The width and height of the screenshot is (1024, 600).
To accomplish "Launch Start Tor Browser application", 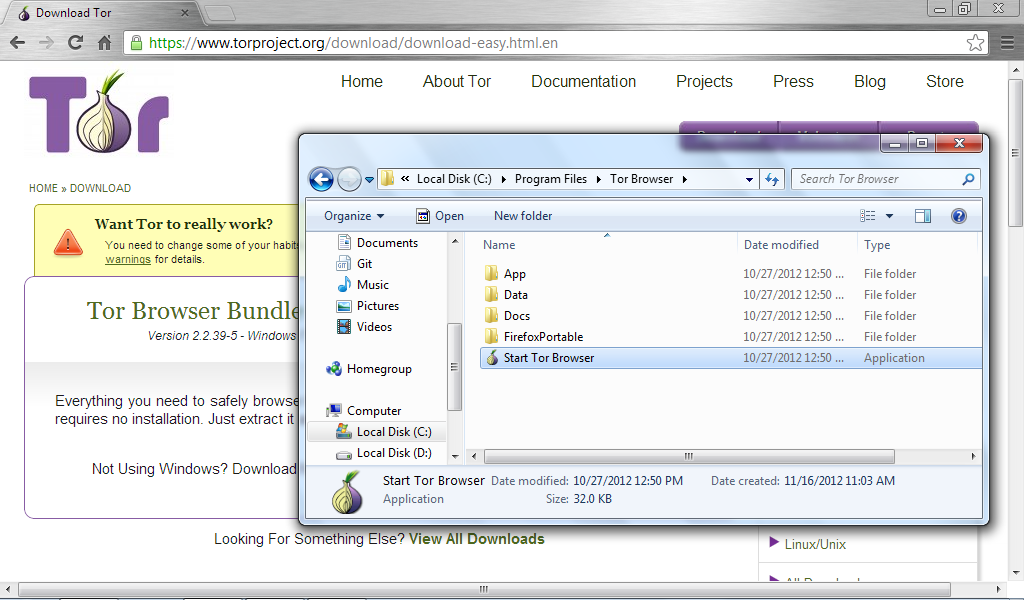I will click(548, 357).
